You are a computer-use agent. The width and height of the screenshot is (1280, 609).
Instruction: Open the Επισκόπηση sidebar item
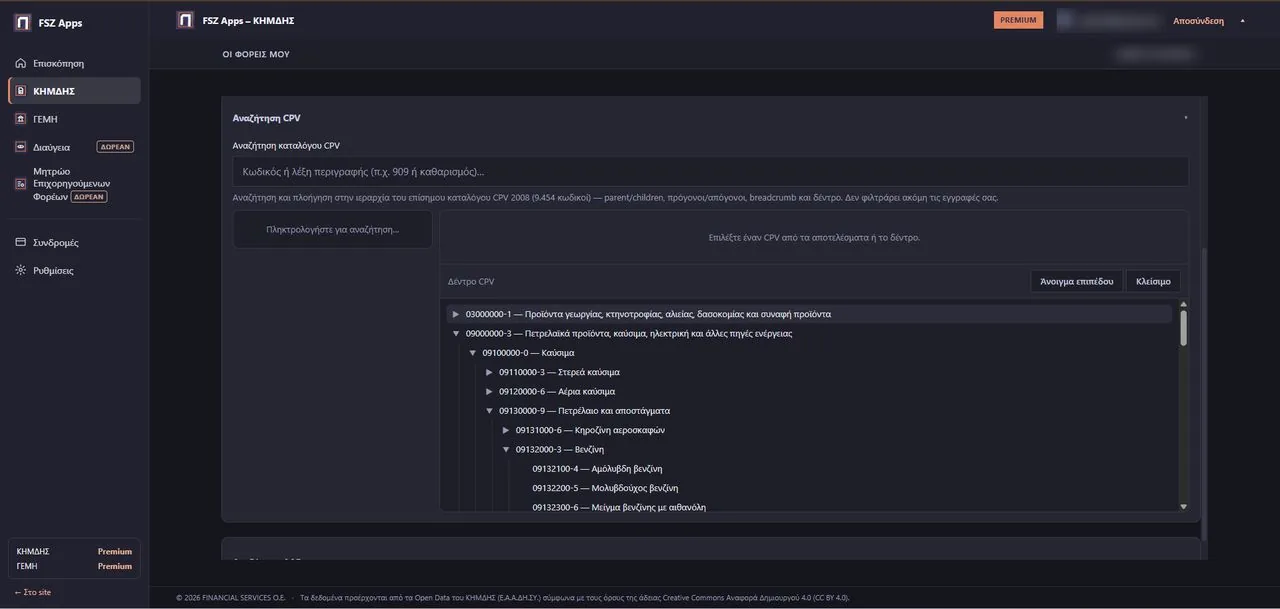click(74, 63)
